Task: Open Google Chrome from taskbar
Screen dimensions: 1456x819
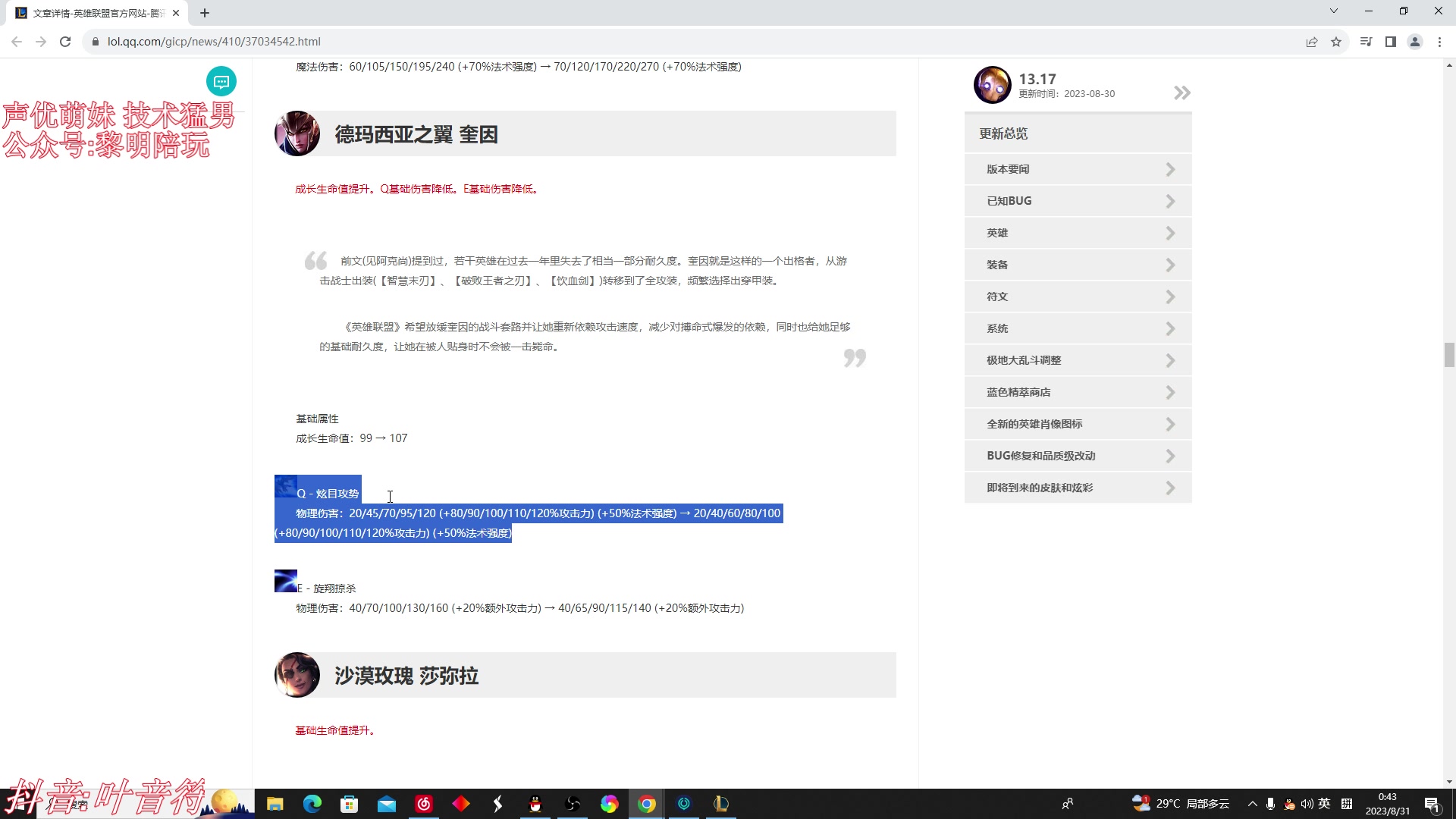Action: 647,804
